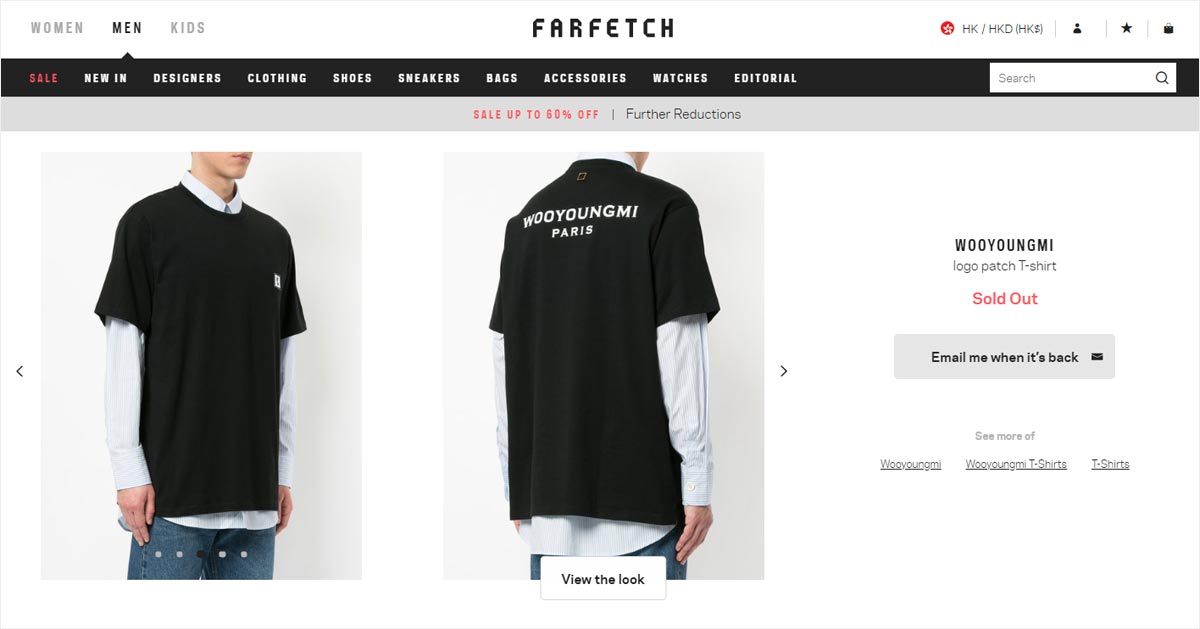Open the Wooyoungmi T-Shirts link
The width and height of the screenshot is (1200, 629).
pos(1016,464)
